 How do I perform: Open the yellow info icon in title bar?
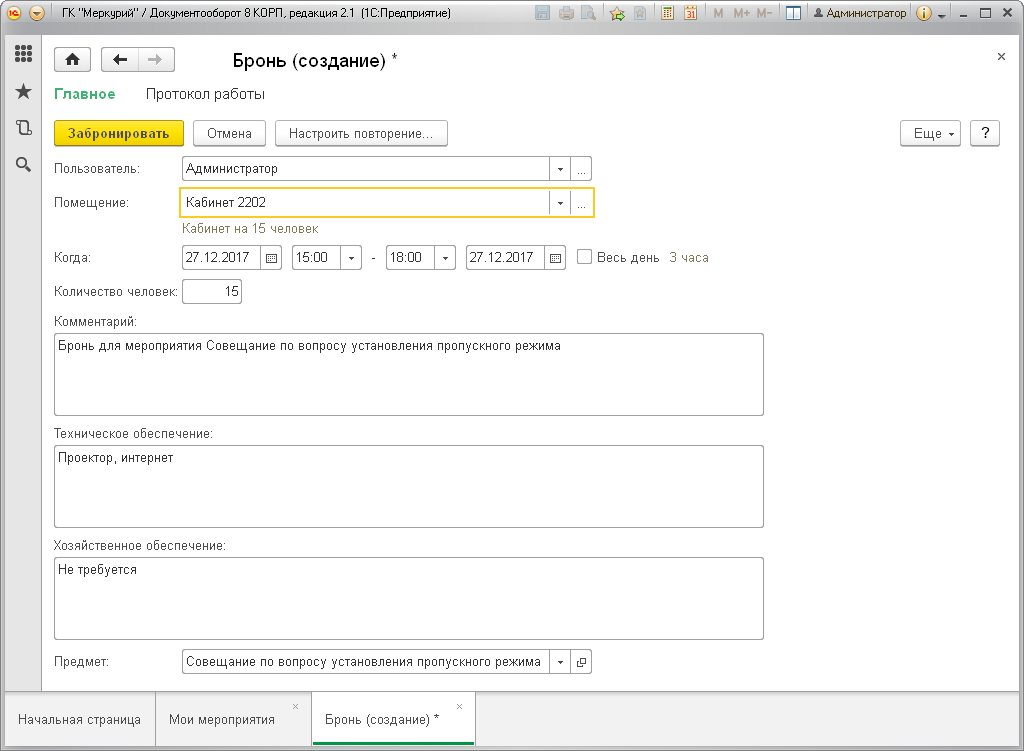point(923,13)
